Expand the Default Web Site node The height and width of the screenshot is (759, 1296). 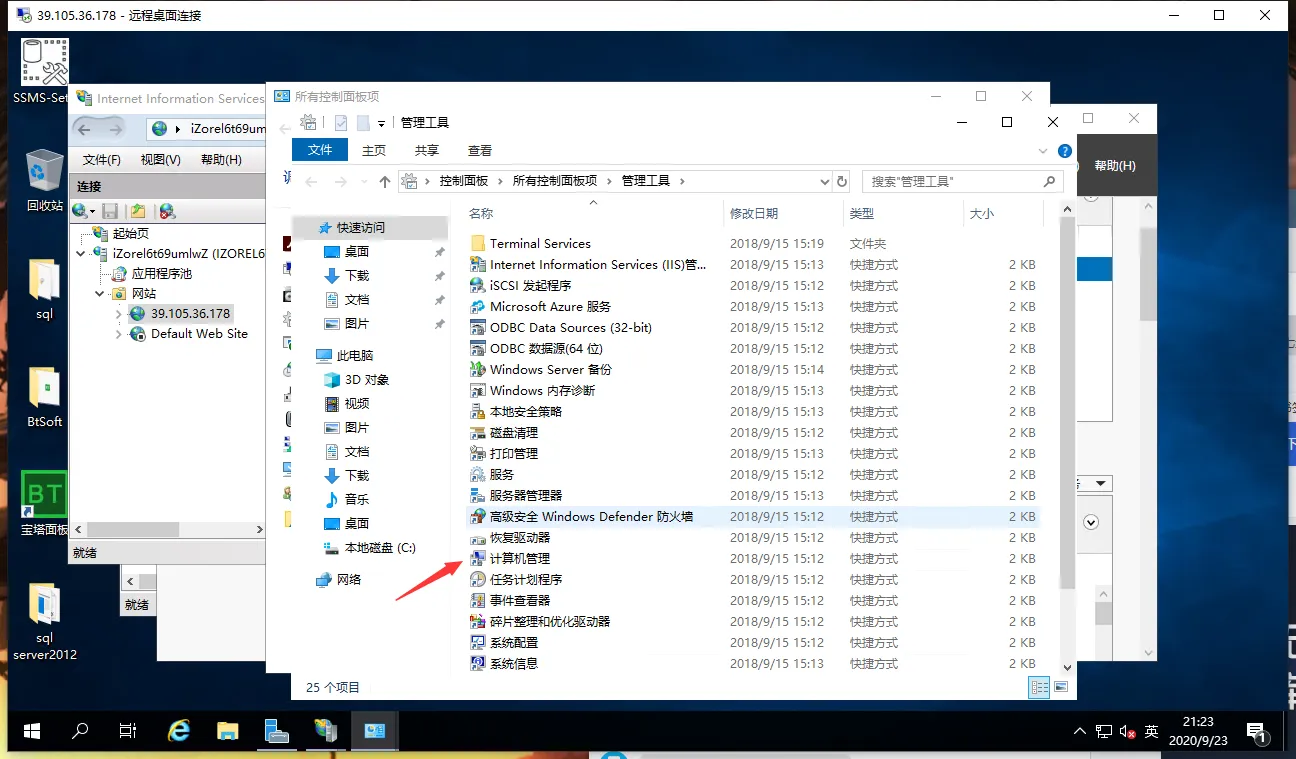tap(119, 334)
